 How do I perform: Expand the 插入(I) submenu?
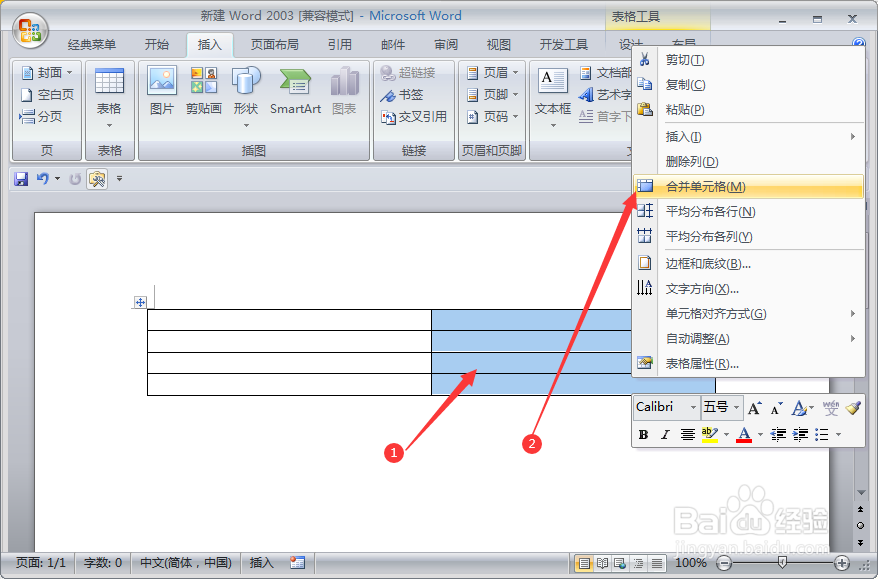click(x=748, y=137)
